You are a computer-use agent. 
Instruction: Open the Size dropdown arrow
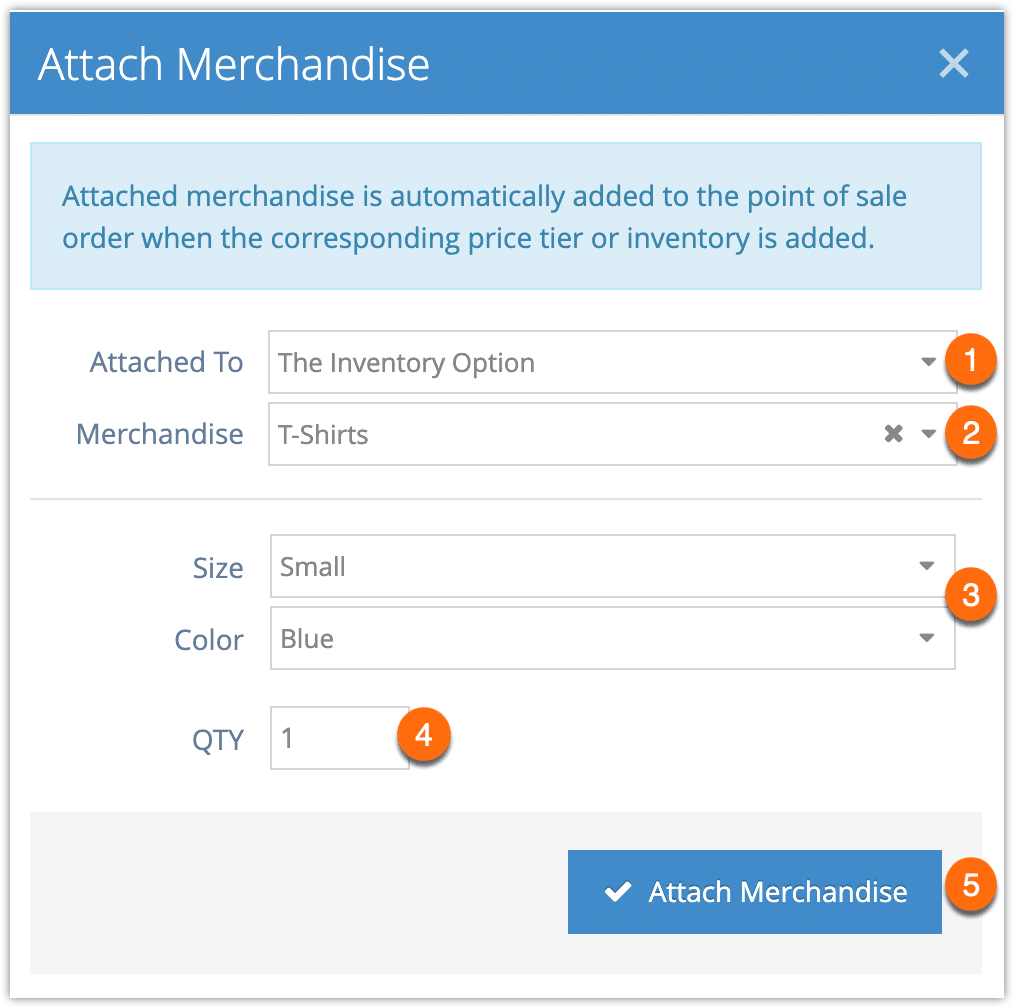pyautogui.click(x=926, y=566)
